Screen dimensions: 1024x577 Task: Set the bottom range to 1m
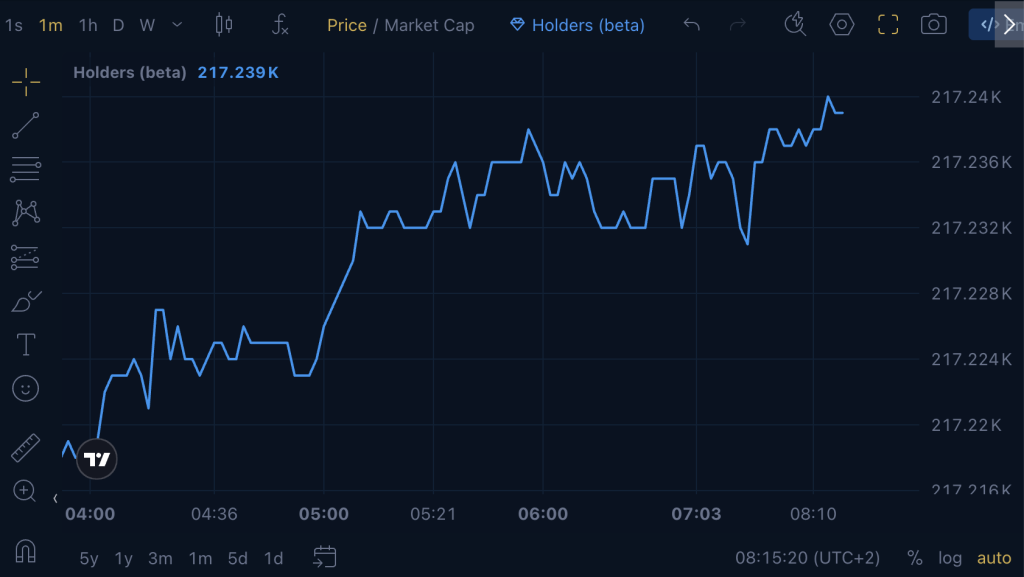pyautogui.click(x=200, y=559)
